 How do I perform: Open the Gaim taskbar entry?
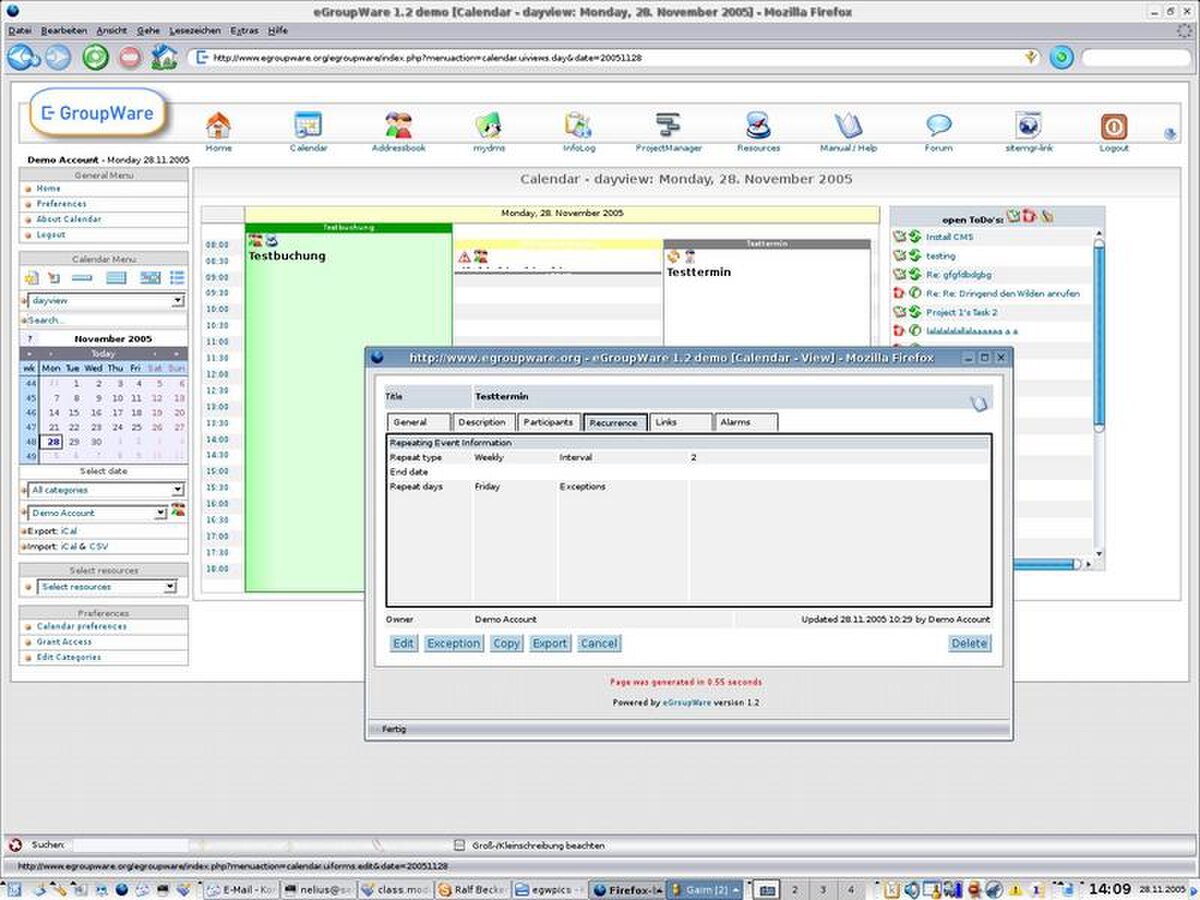[x=705, y=889]
